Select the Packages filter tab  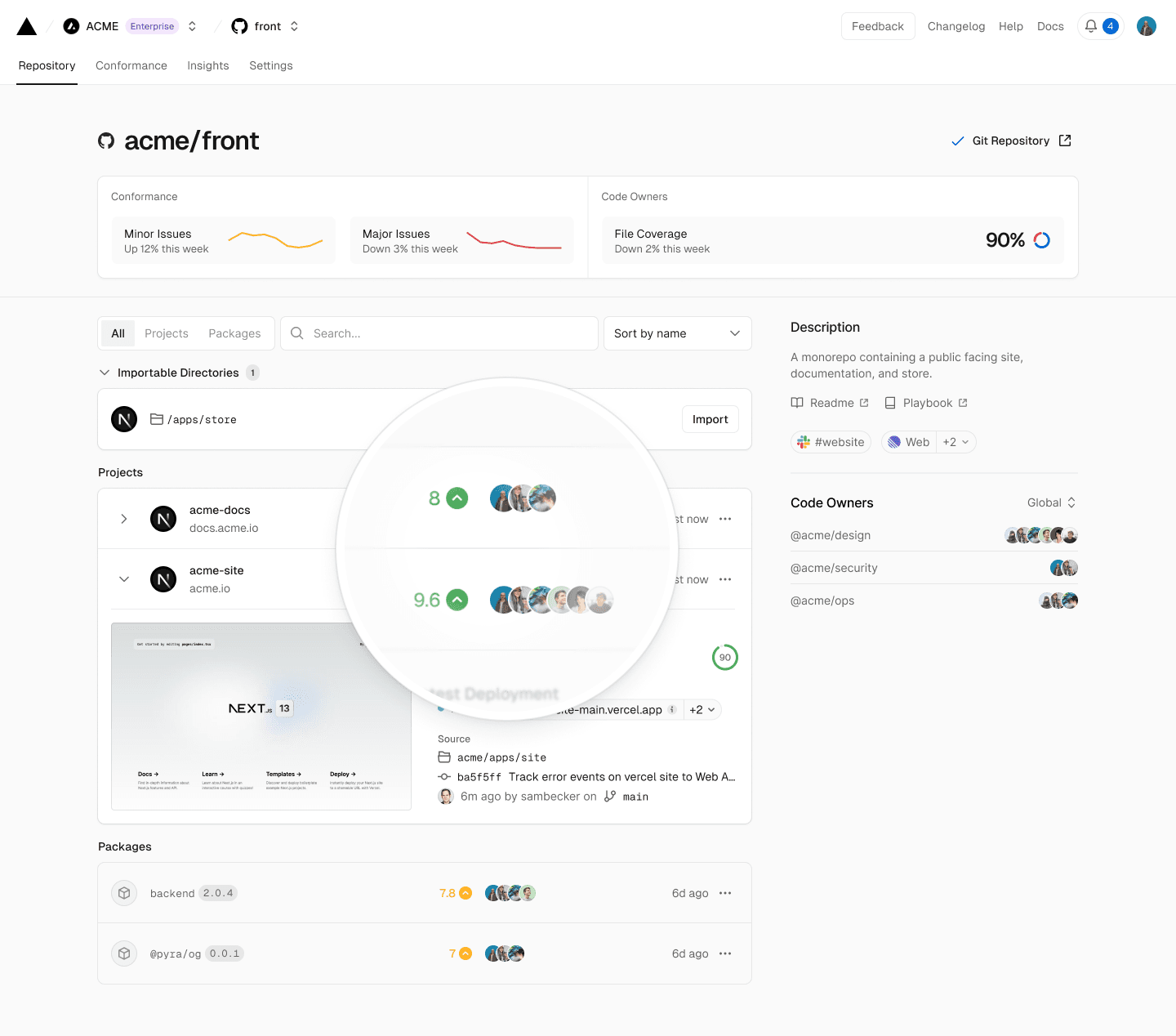tap(234, 333)
